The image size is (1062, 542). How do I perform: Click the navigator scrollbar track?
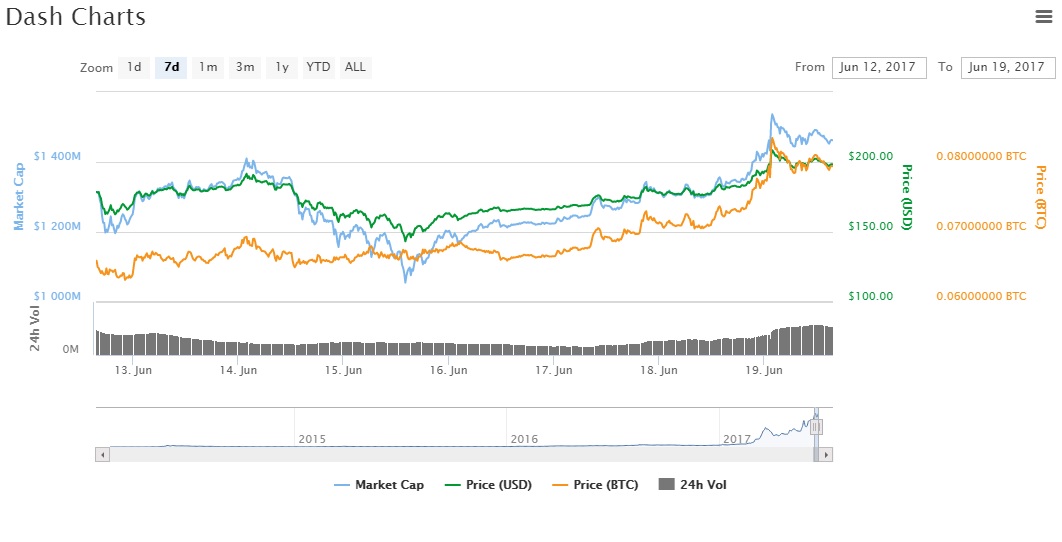461,455
